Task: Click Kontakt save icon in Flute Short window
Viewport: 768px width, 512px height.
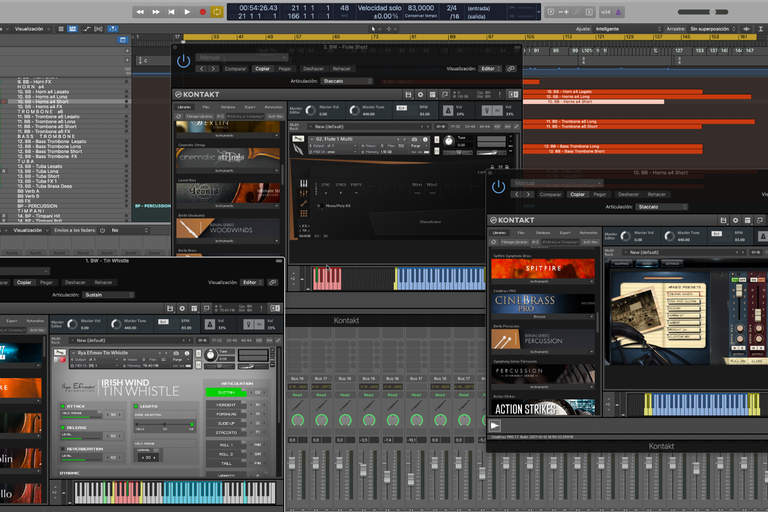Action: click(x=408, y=95)
